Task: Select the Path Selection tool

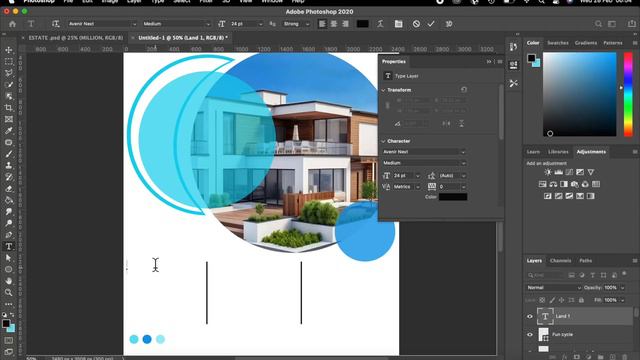Action: pos(9,258)
